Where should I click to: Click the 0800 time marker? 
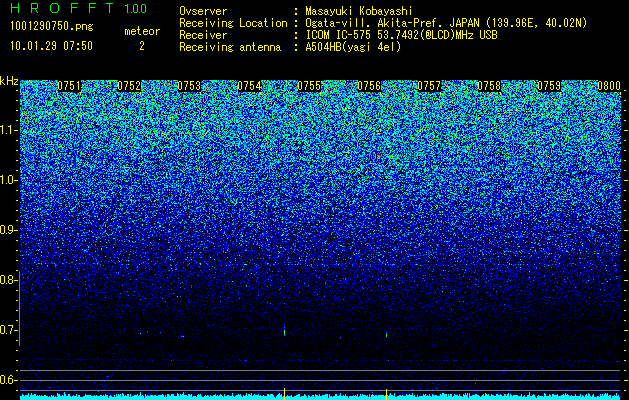(609, 86)
